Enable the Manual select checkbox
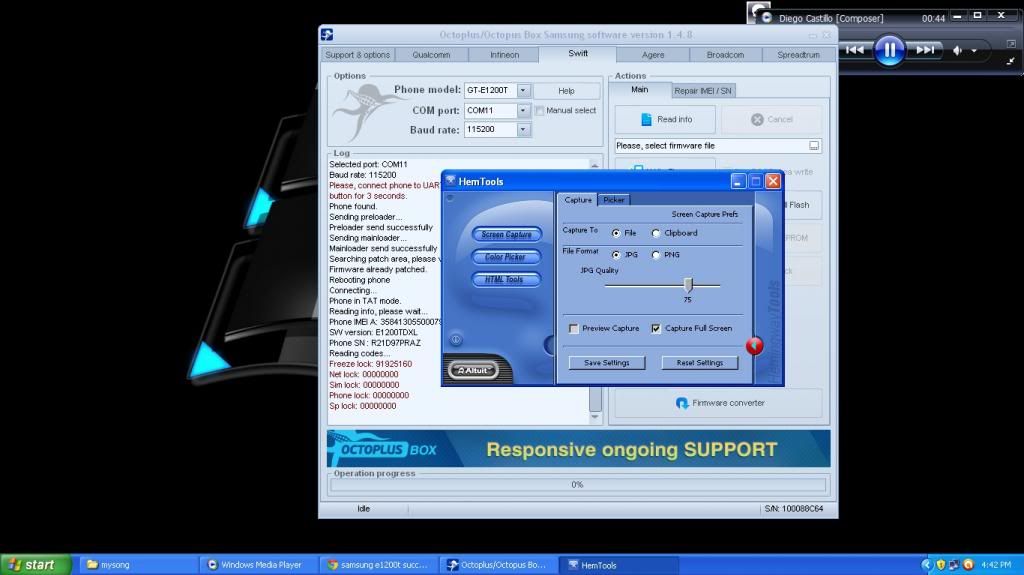The height and width of the screenshot is (575, 1024). coord(539,110)
